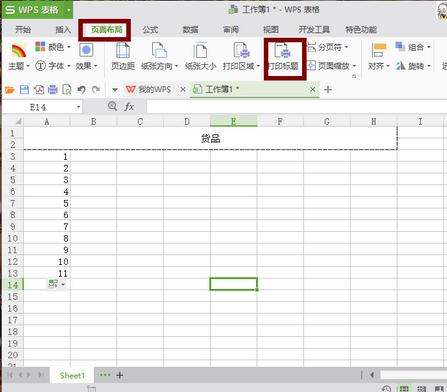The height and width of the screenshot is (392, 447).
Task: Click the fx insert function icon
Action: (129, 107)
